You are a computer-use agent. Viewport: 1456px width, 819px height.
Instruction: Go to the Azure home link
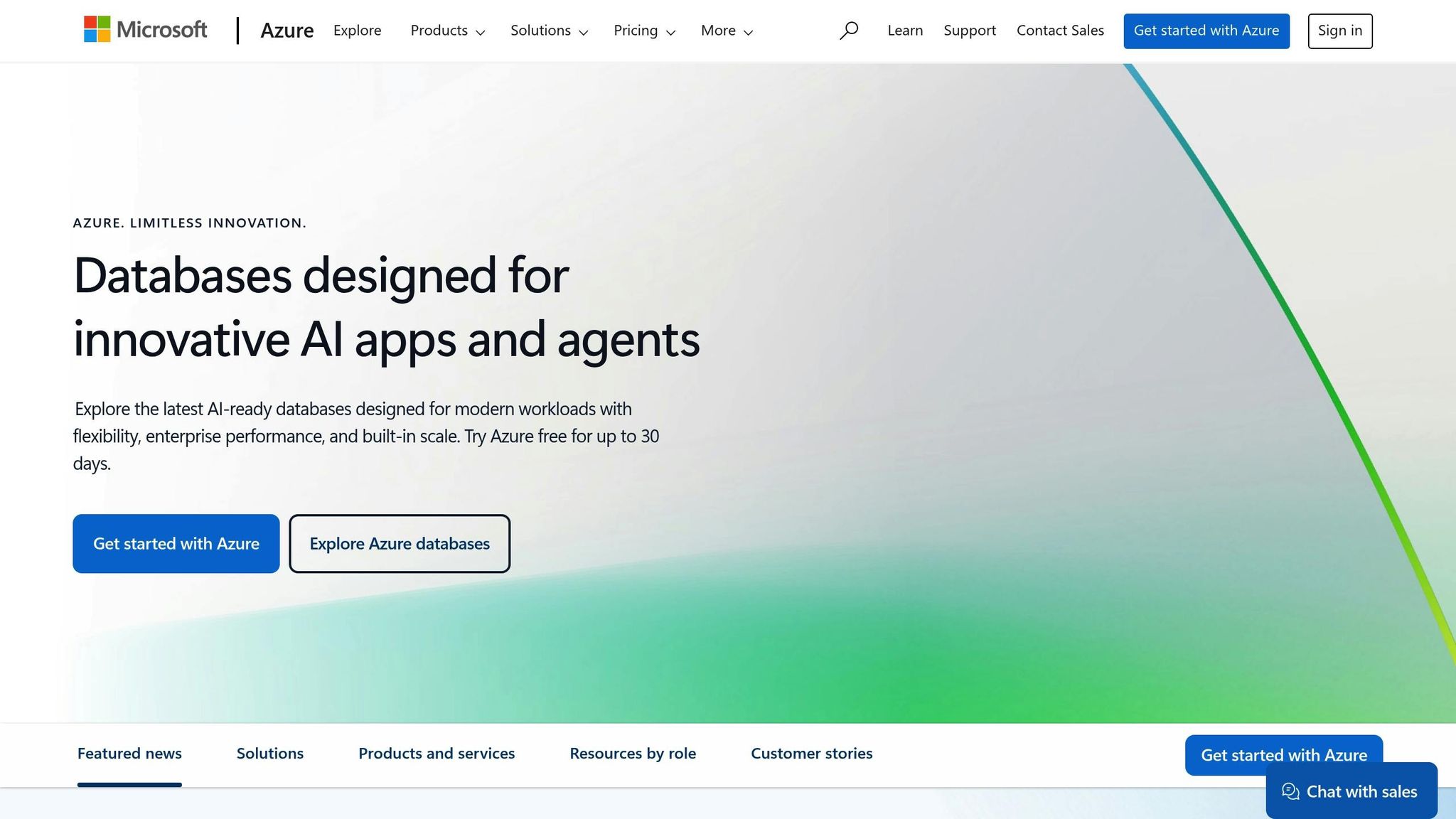(x=287, y=31)
